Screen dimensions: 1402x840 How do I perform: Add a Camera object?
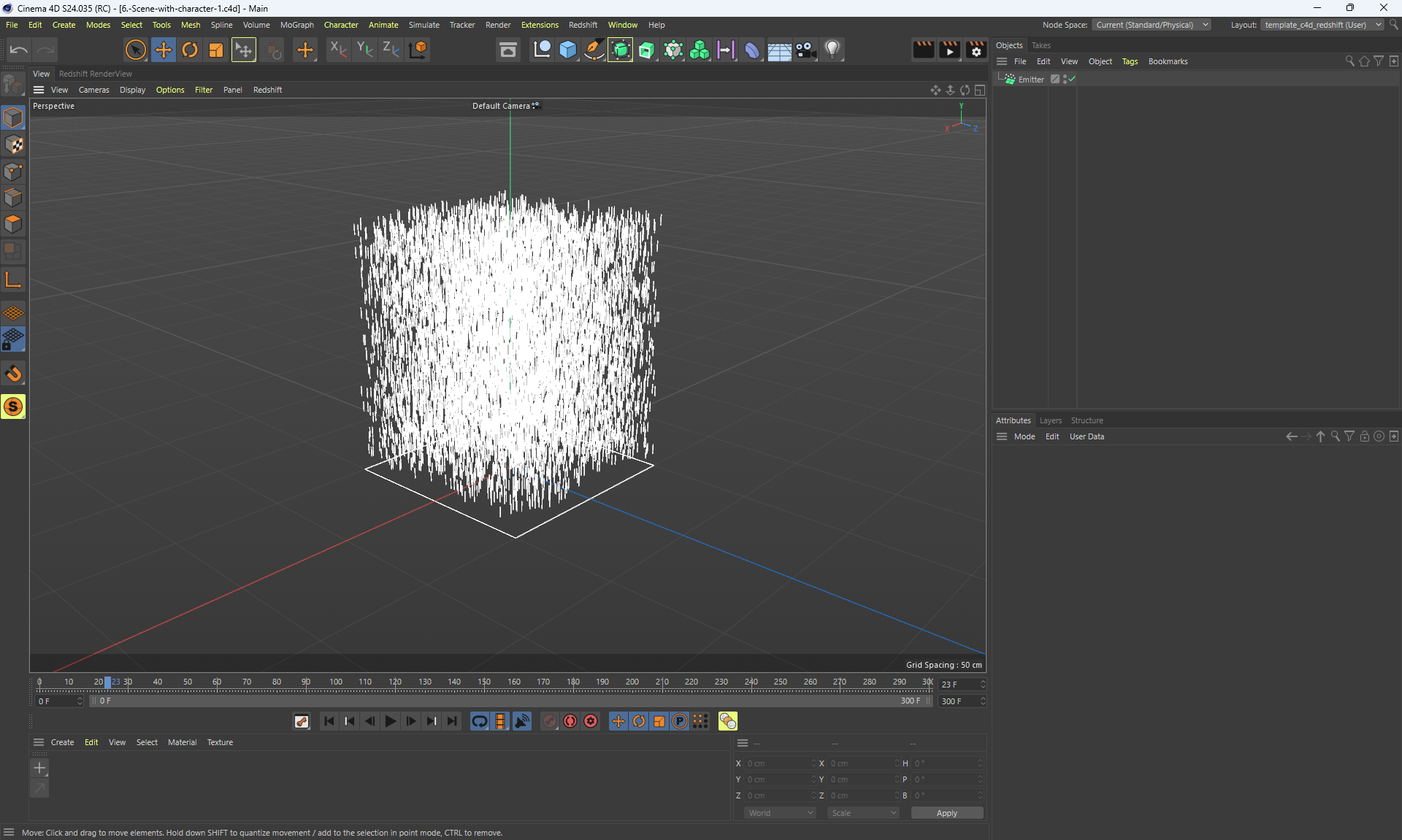tap(805, 50)
